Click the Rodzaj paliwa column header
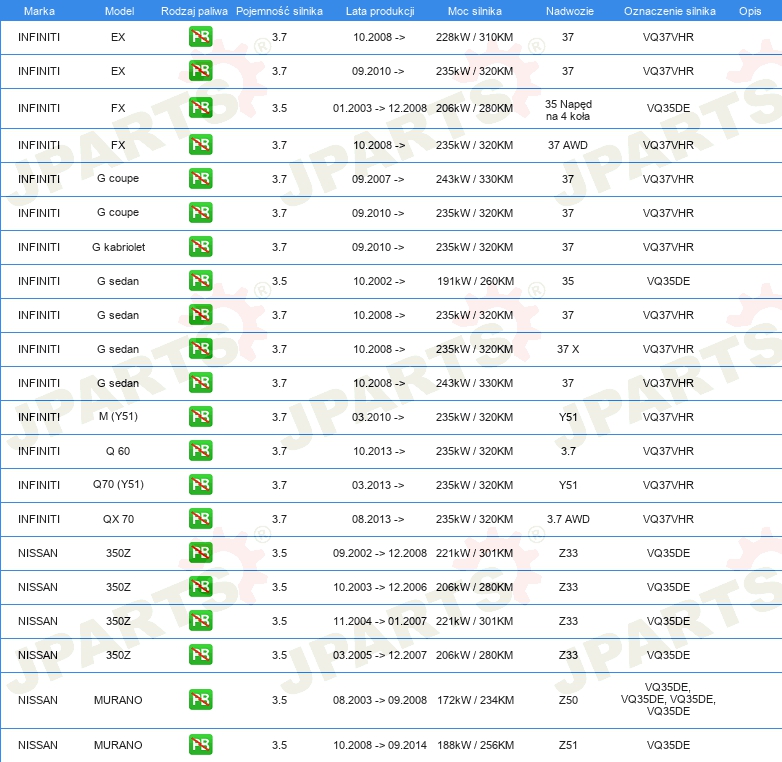The image size is (782, 762). coord(194,11)
